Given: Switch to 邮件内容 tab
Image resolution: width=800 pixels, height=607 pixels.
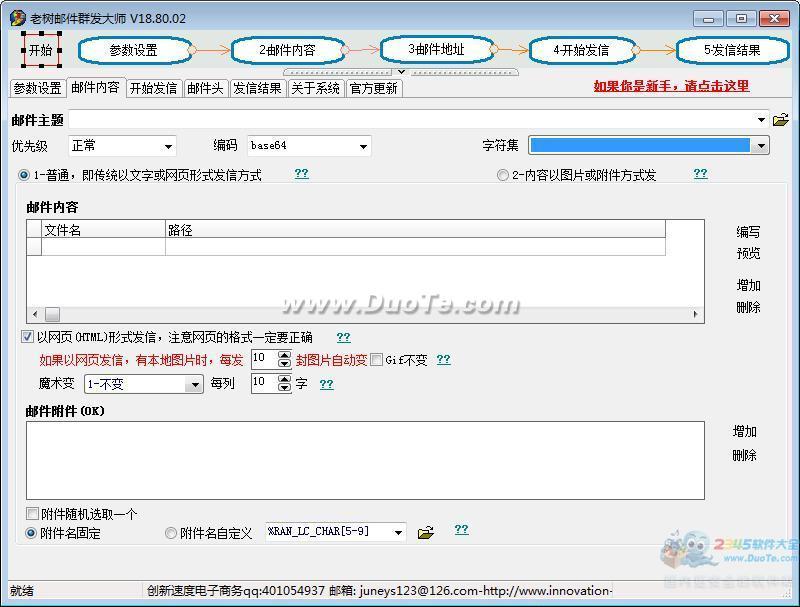Looking at the screenshot, I should click(95, 87).
